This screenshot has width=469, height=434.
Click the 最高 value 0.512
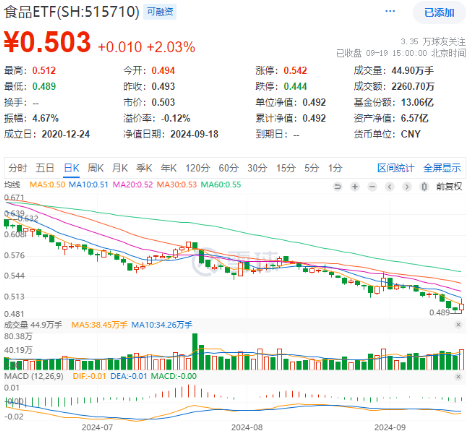pyautogui.click(x=44, y=71)
